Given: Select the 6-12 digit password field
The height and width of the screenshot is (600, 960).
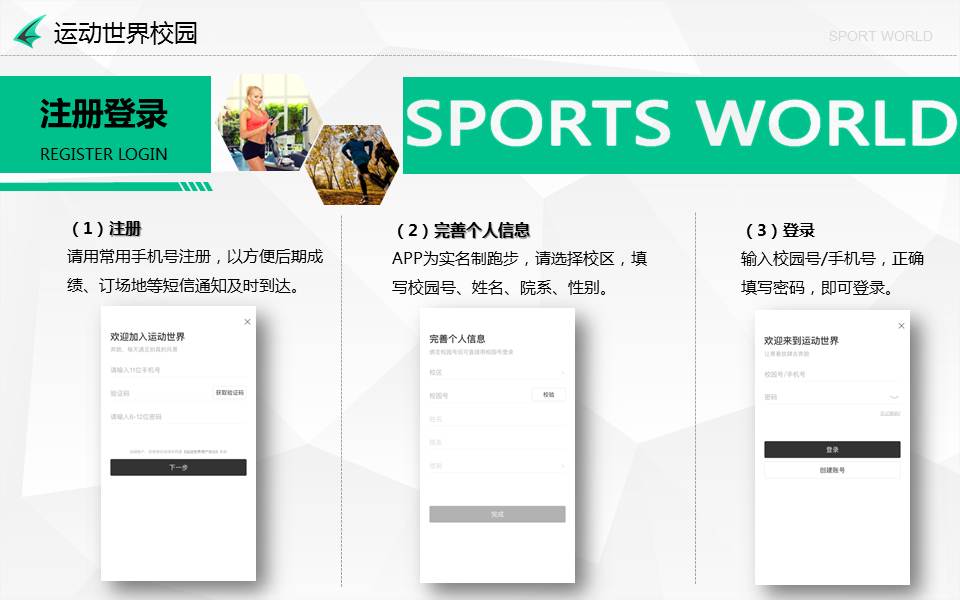Looking at the screenshot, I should 170,416.
